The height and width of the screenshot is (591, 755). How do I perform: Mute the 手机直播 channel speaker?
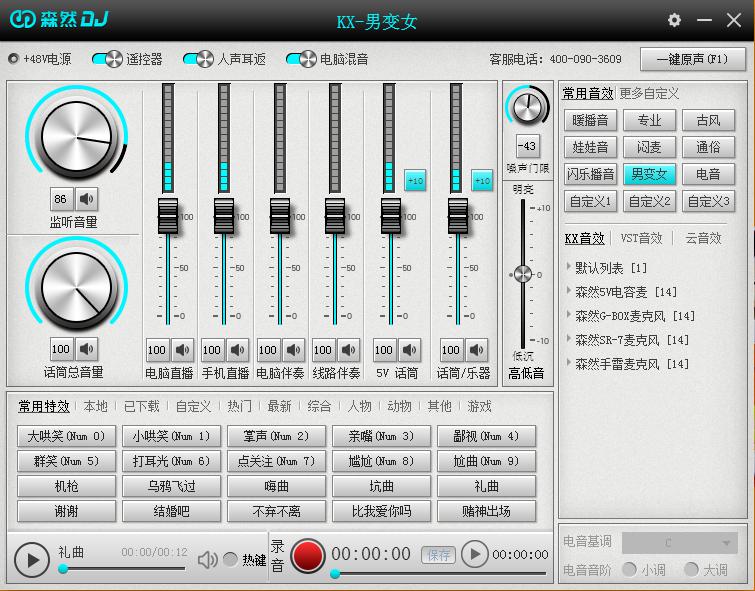238,350
